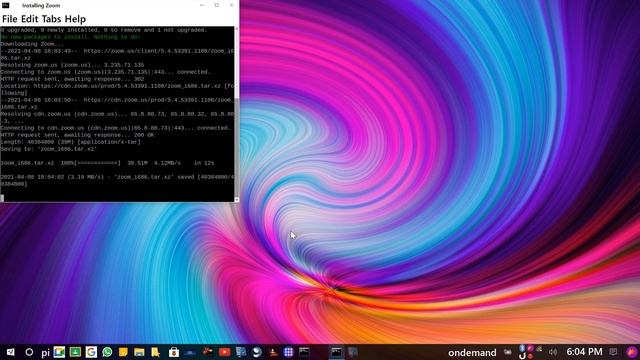Close the Installing Zoom terminal window
This screenshot has width=640, height=360.
231,5
